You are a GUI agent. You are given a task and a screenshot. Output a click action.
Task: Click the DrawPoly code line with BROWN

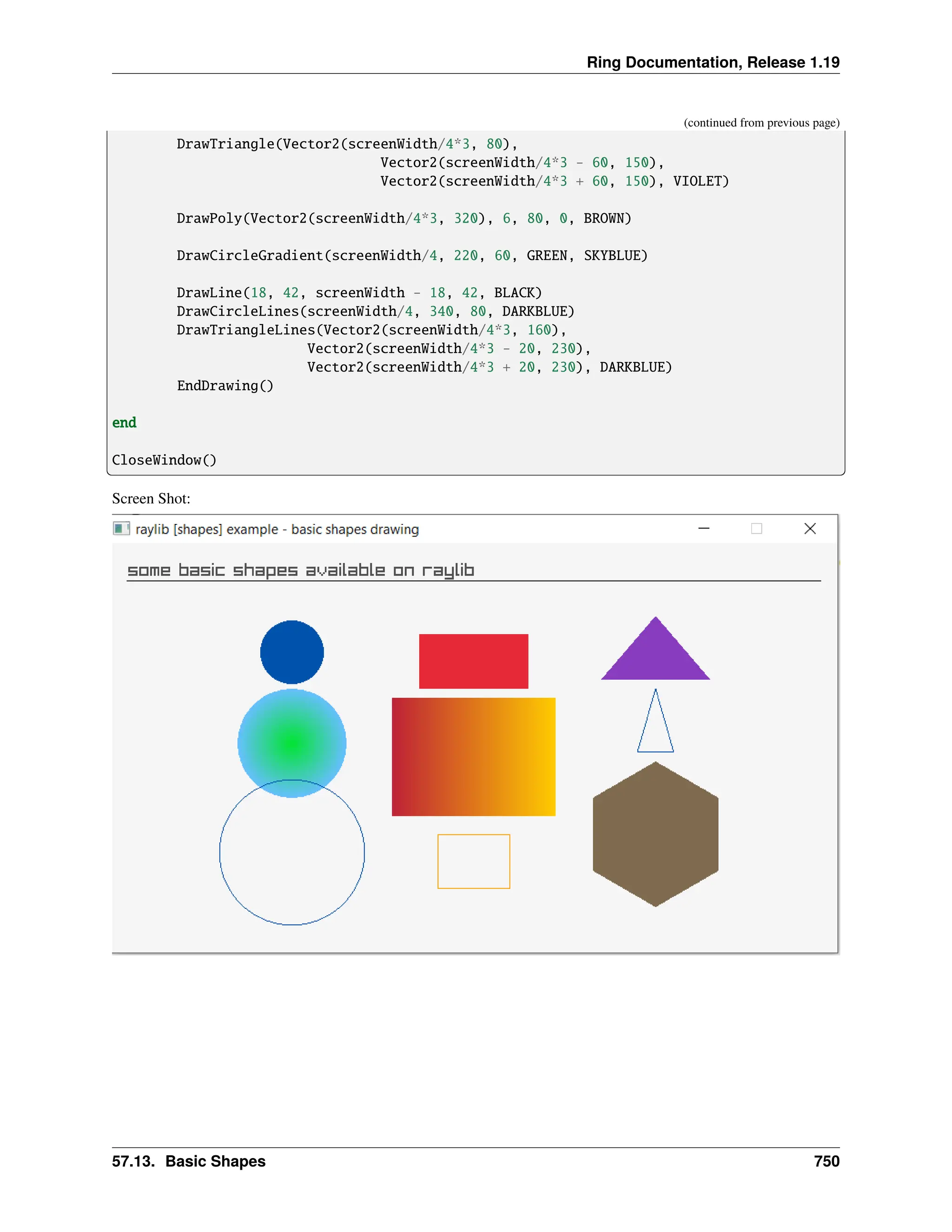click(404, 219)
